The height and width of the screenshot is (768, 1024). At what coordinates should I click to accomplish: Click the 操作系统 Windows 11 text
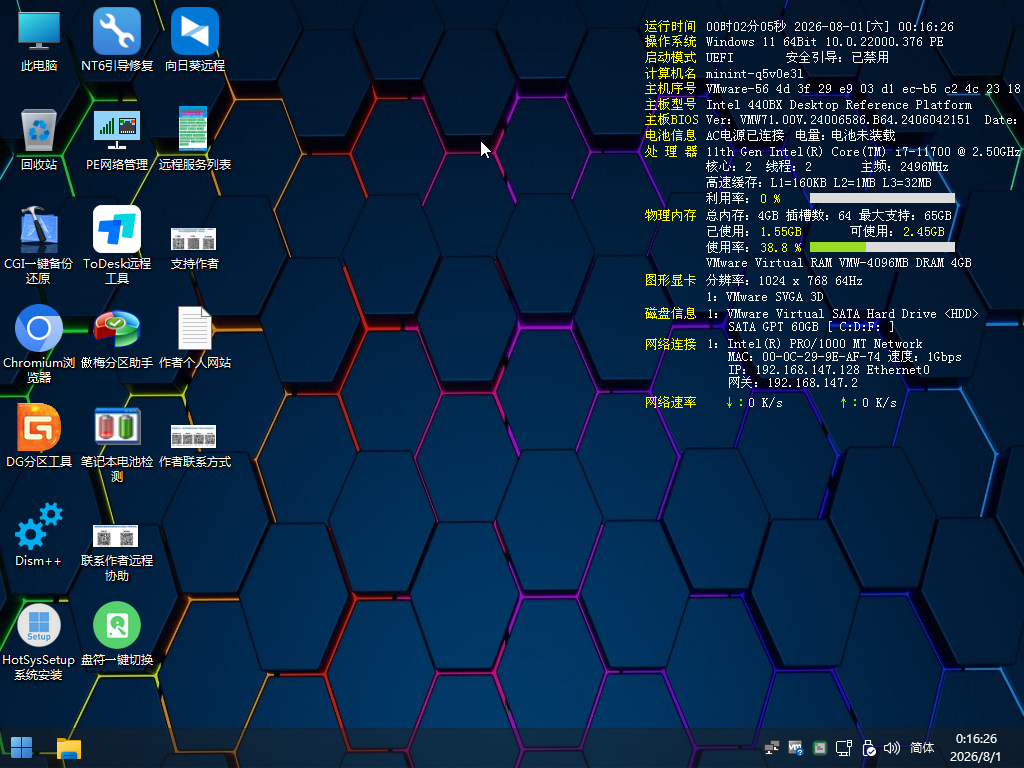click(824, 42)
